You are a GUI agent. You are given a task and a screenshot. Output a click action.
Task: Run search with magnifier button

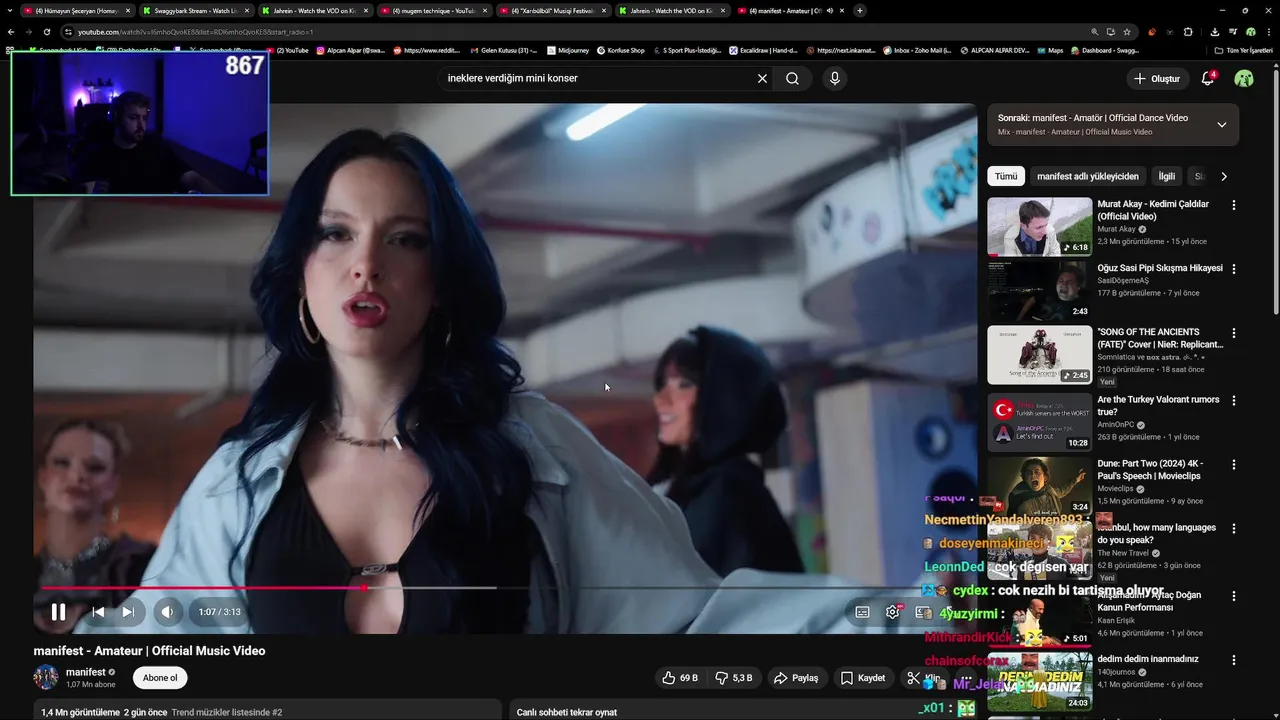tap(792, 78)
